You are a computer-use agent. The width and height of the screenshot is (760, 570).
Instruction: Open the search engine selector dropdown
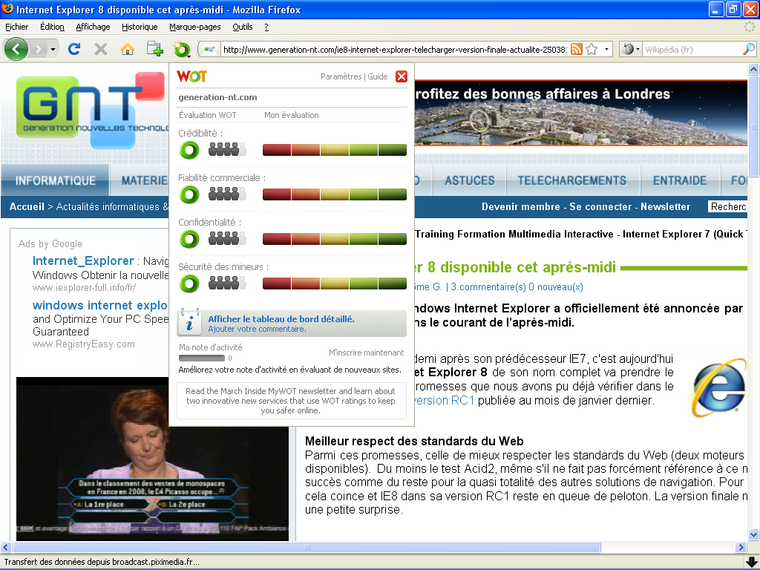pos(631,49)
